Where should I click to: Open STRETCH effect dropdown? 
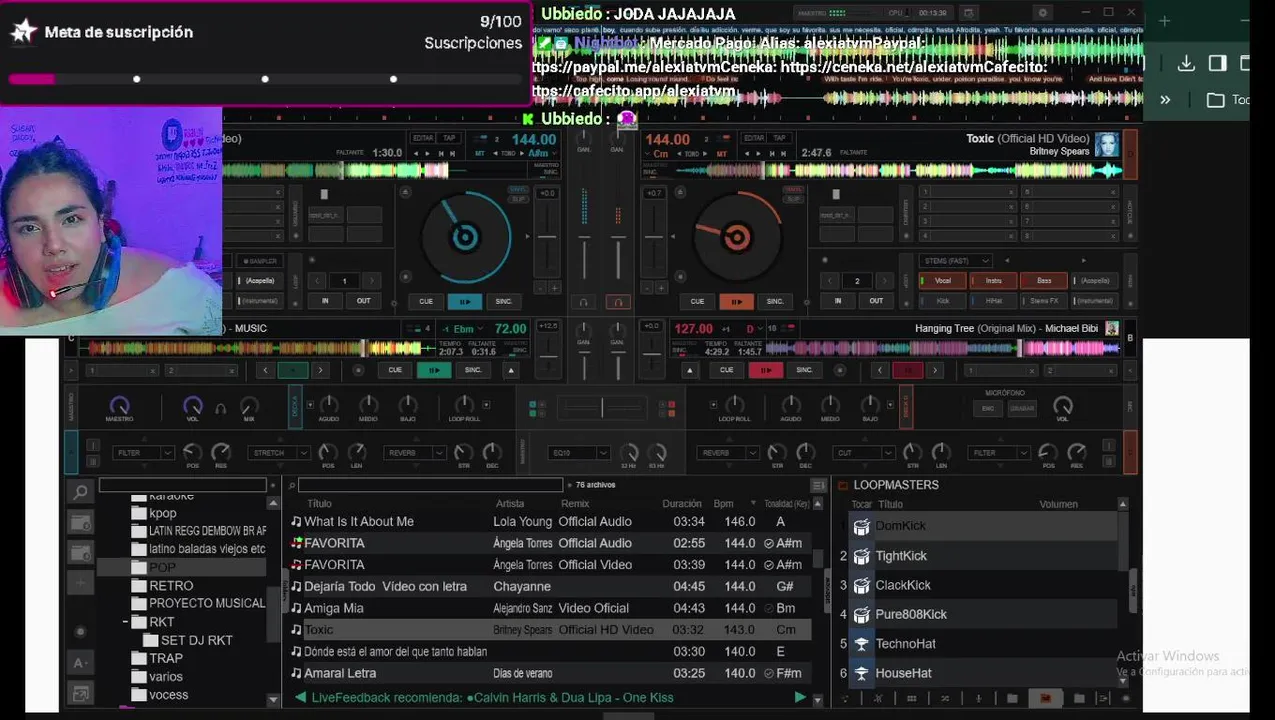[x=280, y=453]
